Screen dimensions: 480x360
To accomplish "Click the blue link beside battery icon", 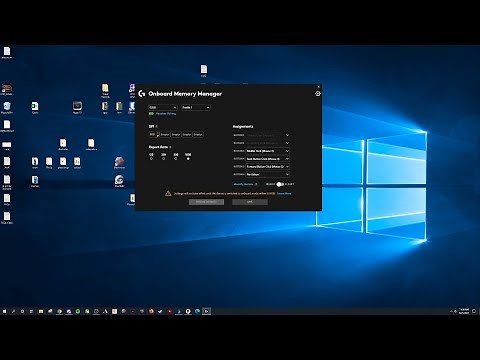I will tap(166, 114).
